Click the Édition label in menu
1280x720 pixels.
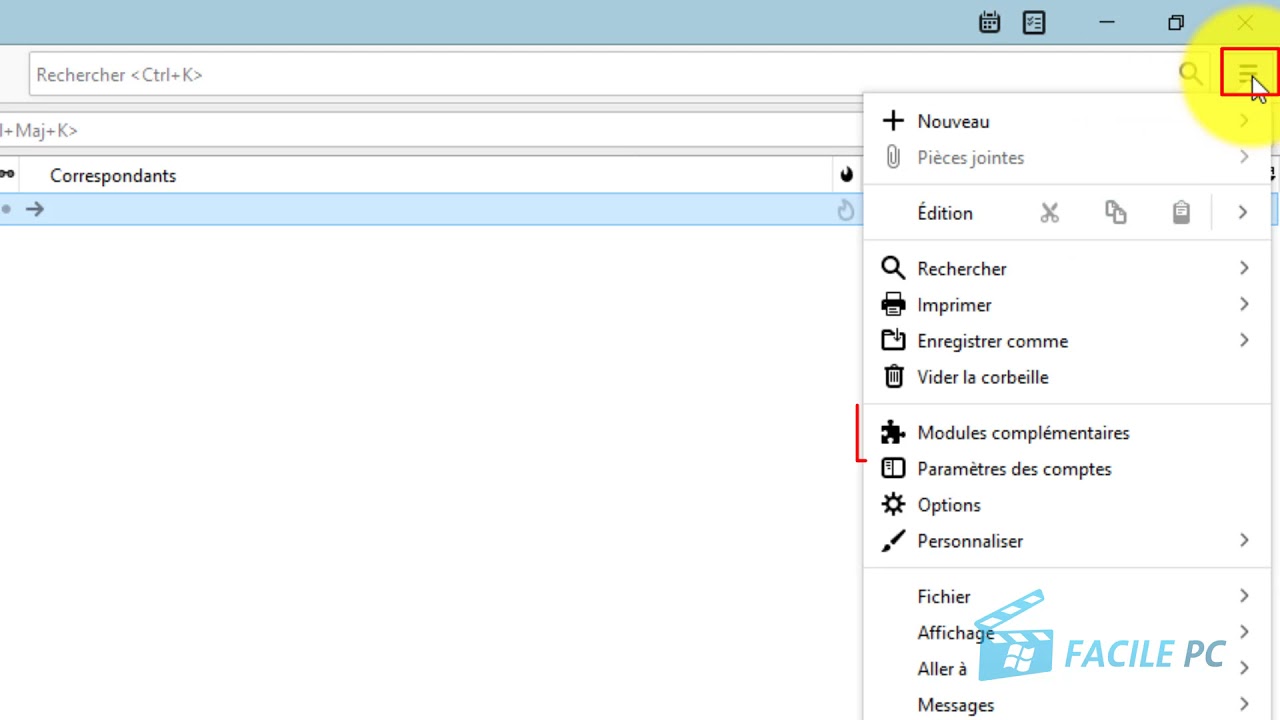(945, 213)
